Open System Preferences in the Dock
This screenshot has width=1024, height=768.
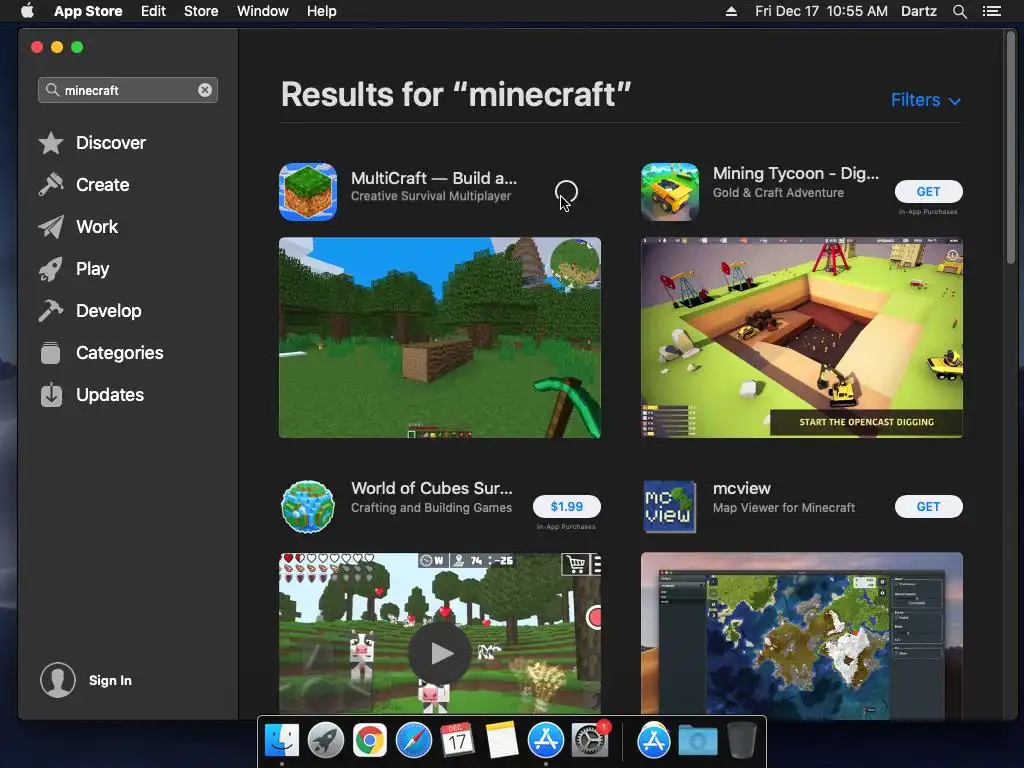click(590, 741)
